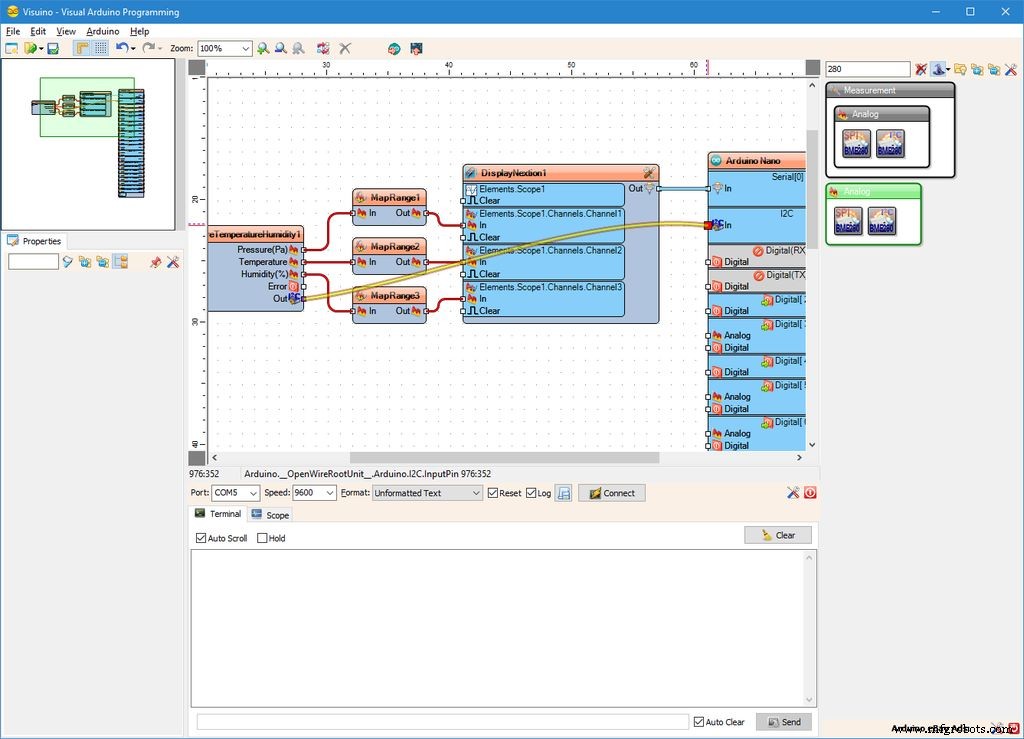Click the undo arrow icon
This screenshot has width=1024, height=739.
point(121,48)
